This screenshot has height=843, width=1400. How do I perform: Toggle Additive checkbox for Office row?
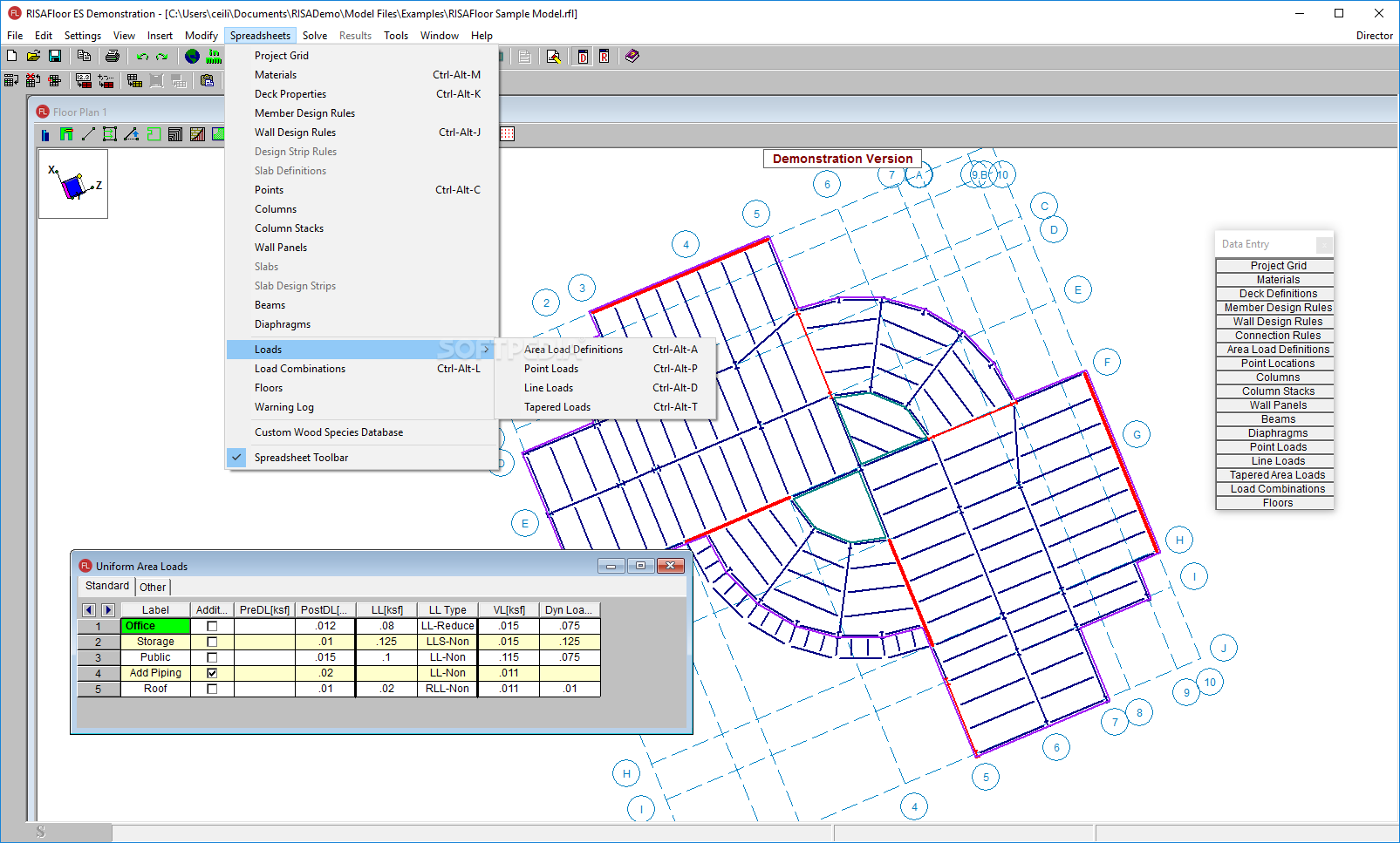coord(212,626)
